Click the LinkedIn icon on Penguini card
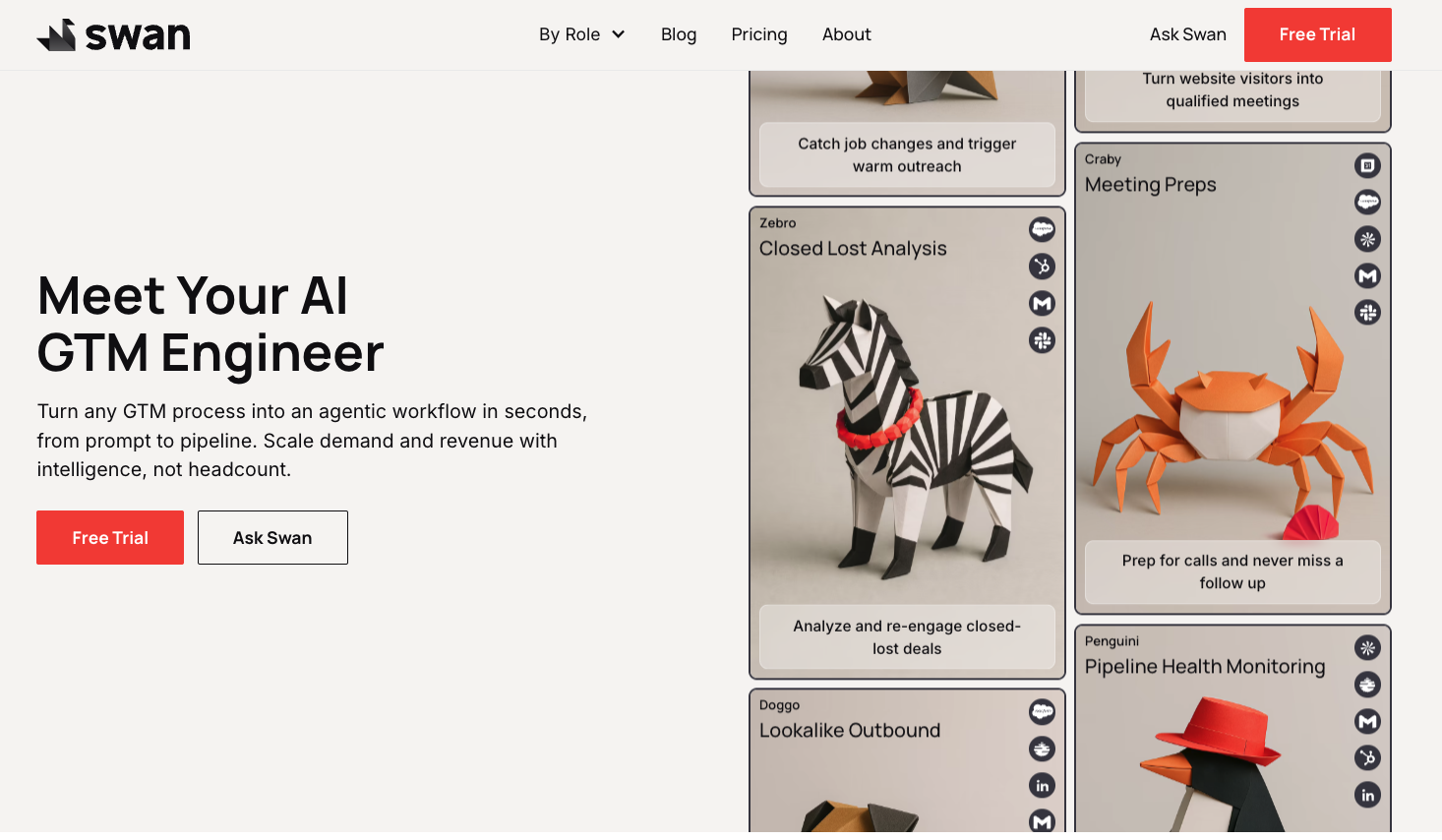The width and height of the screenshot is (1442, 840). [x=1367, y=795]
